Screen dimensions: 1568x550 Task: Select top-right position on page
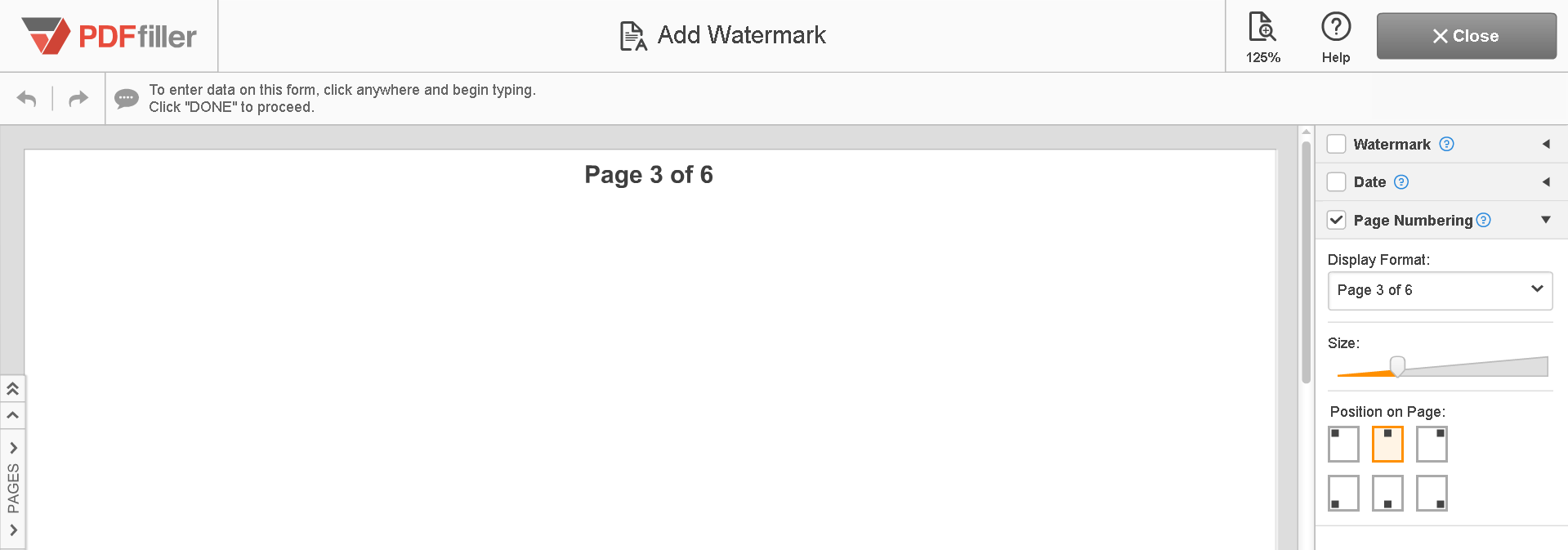pyautogui.click(x=1432, y=444)
